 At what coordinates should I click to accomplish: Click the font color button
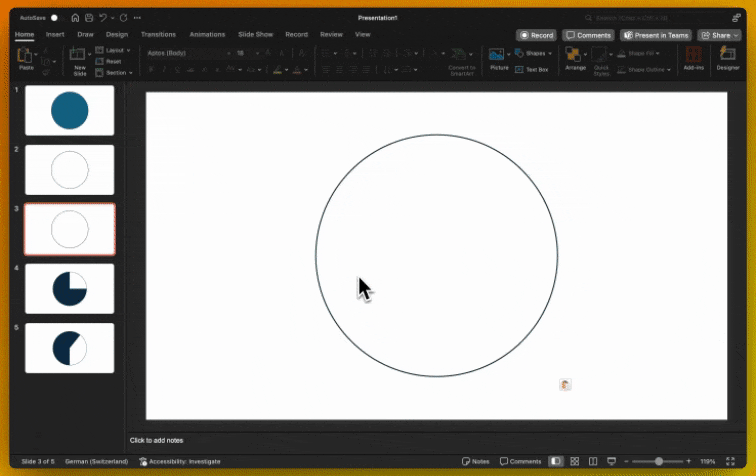(x=297, y=70)
